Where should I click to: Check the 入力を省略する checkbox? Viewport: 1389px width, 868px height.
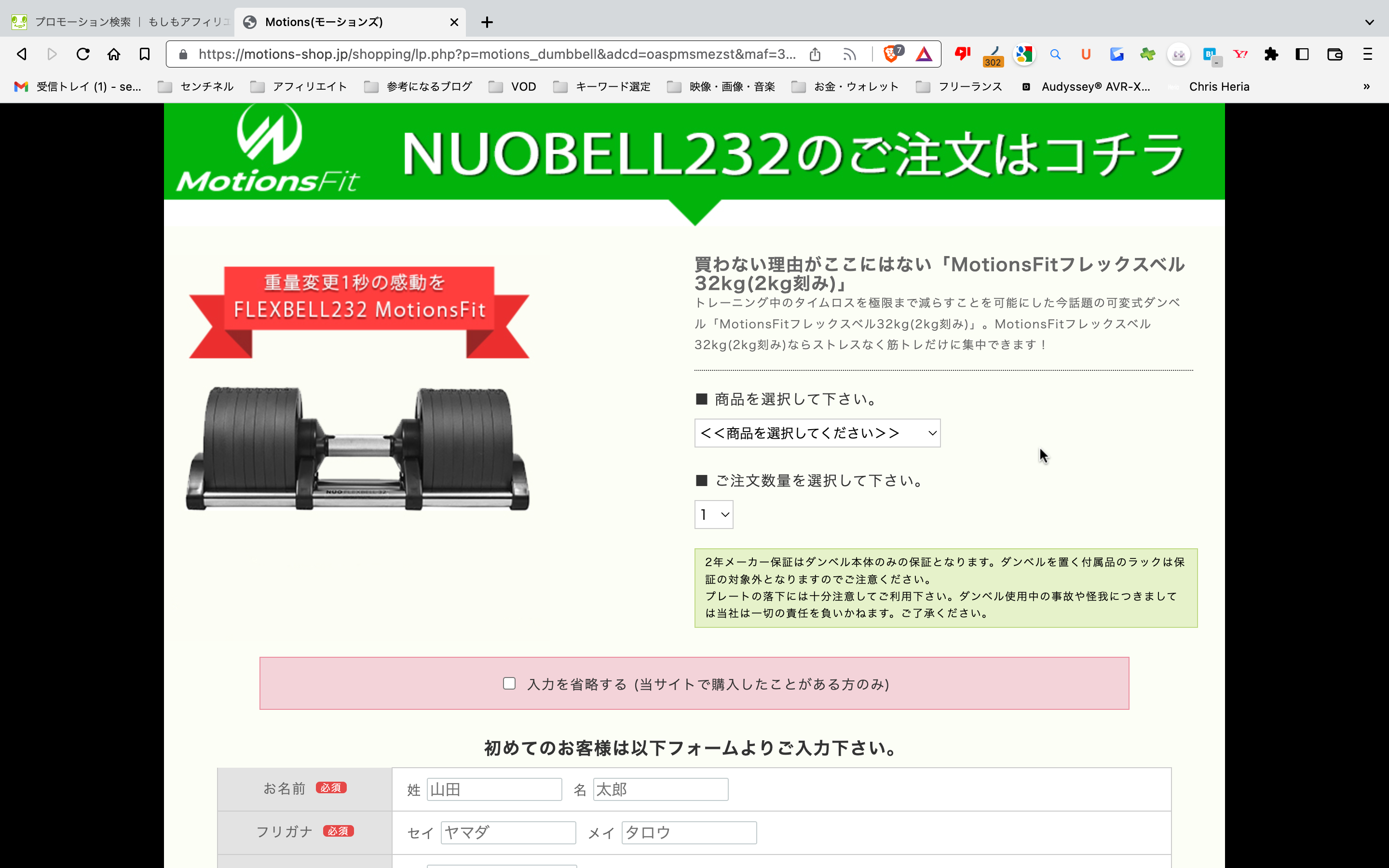tap(509, 683)
